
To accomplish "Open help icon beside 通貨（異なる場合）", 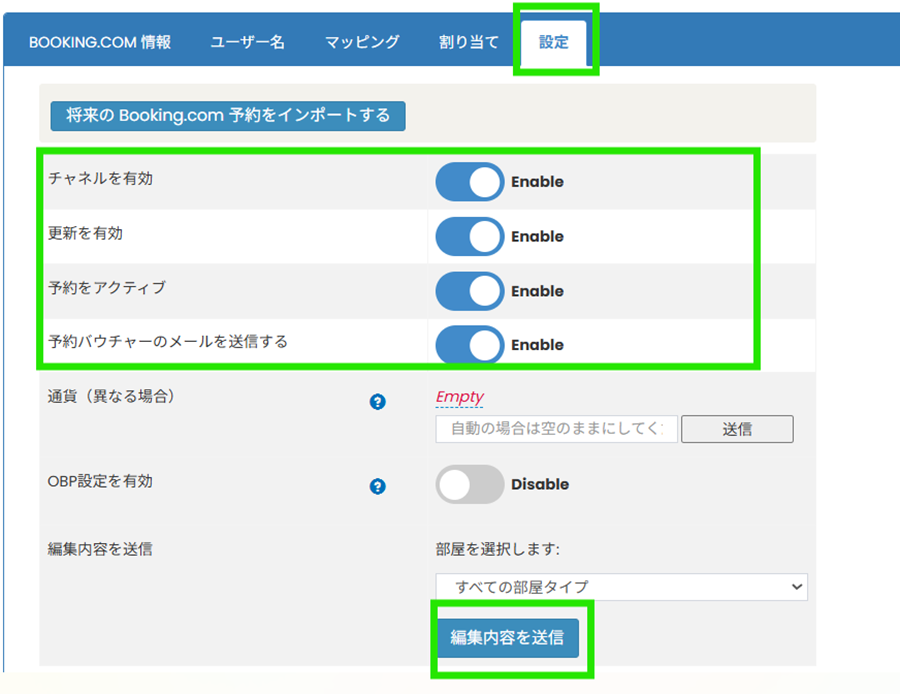I will [x=377, y=401].
